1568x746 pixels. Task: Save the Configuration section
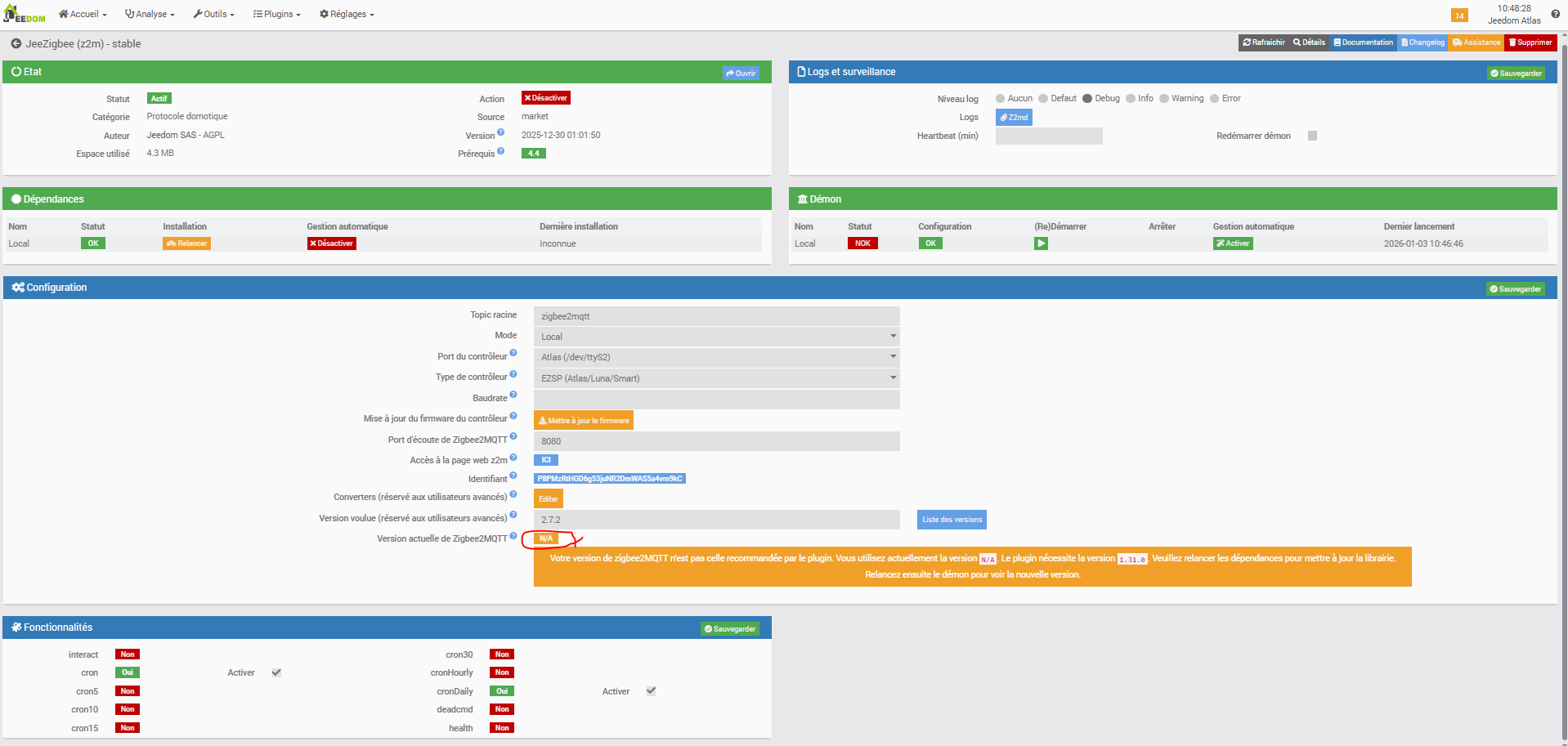[x=1515, y=289]
